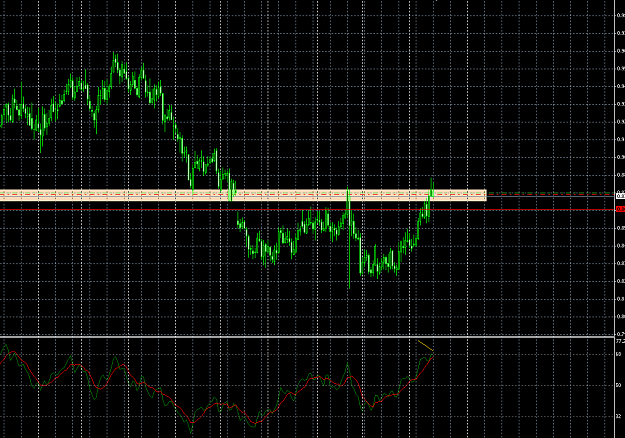Screen dimensions: 625x438
Task: Select the beige horizontal zone rectangle
Action: (243, 195)
